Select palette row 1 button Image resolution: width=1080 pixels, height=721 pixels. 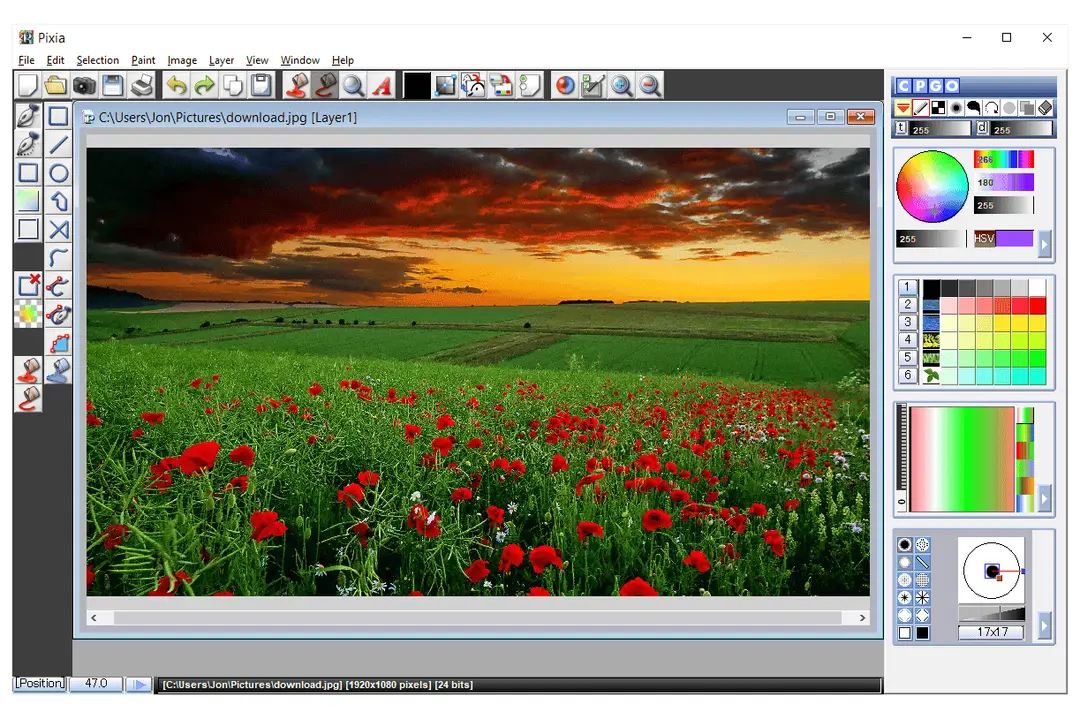[x=907, y=286]
